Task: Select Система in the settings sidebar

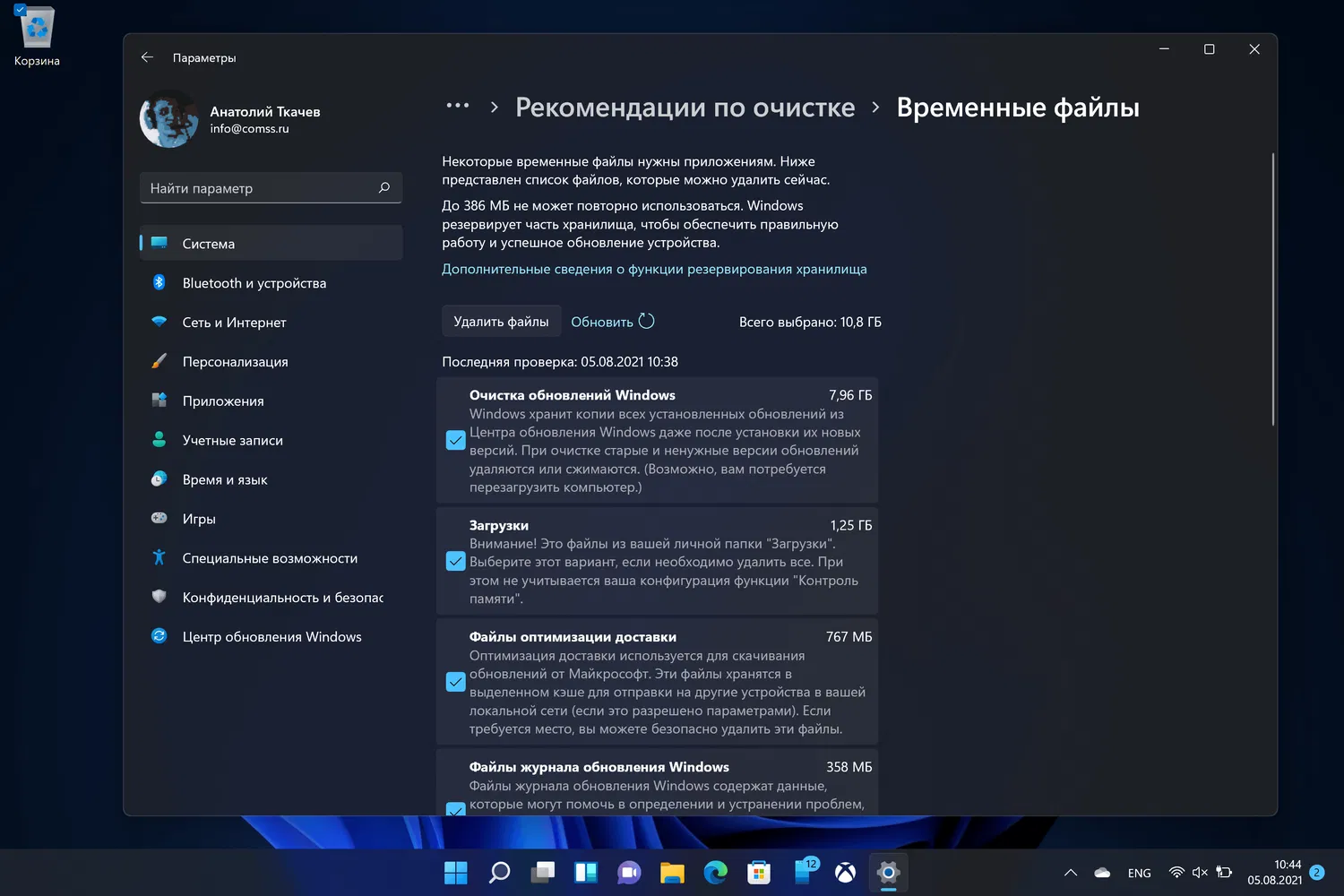Action: (271, 243)
